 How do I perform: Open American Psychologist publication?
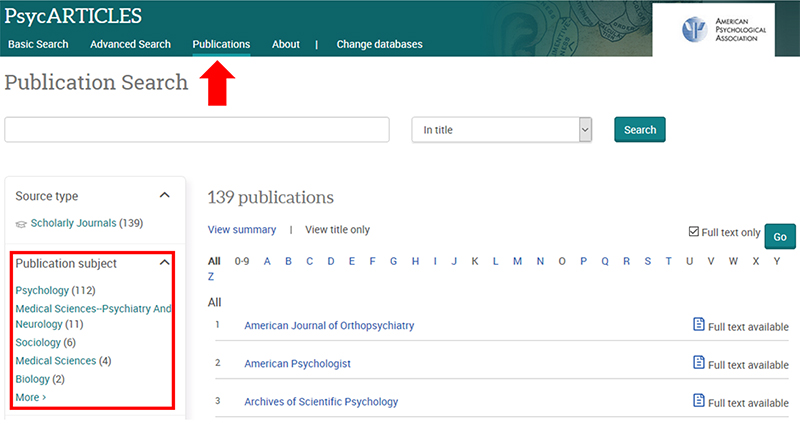[x=297, y=364]
